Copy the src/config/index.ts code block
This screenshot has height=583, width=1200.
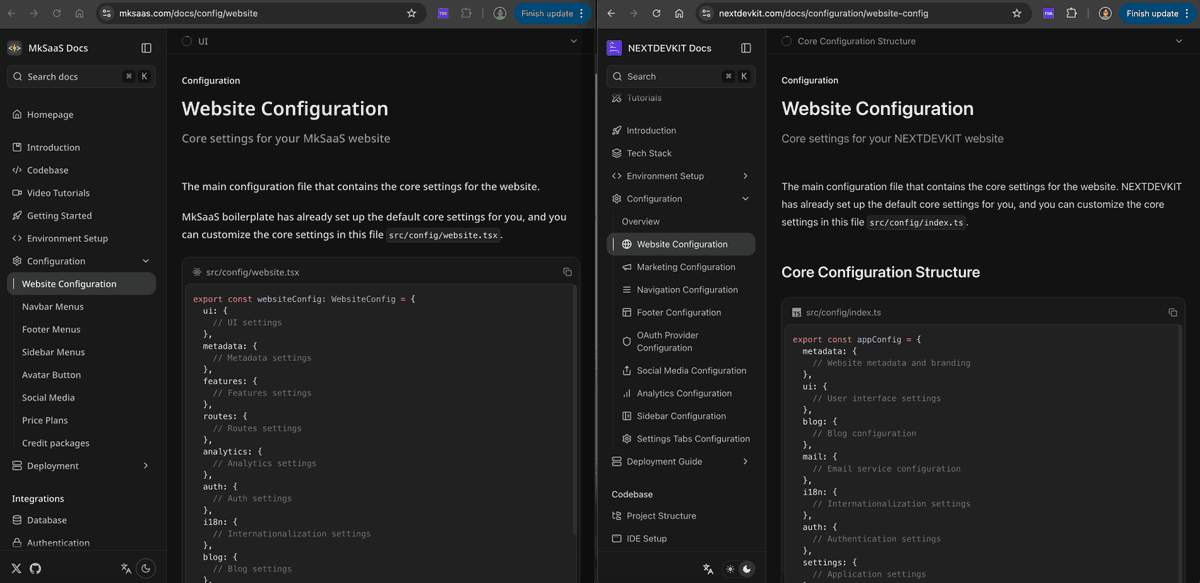click(x=1173, y=312)
